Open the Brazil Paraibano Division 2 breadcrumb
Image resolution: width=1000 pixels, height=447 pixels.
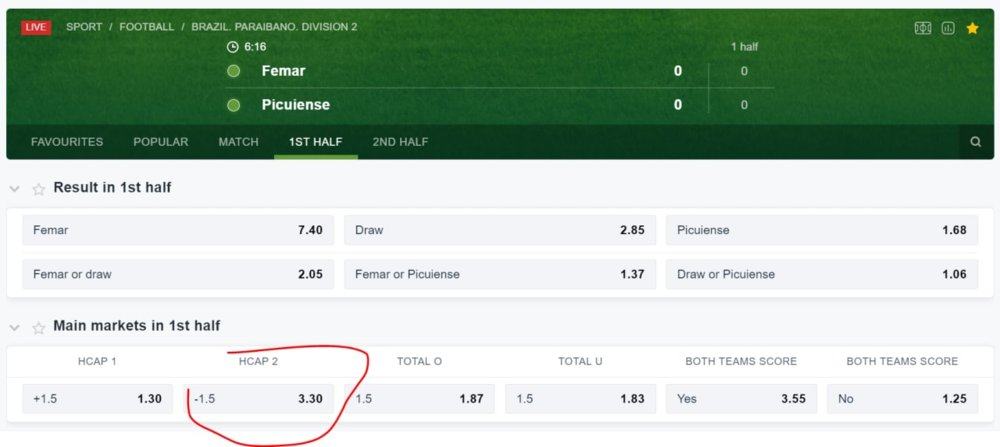(x=274, y=27)
